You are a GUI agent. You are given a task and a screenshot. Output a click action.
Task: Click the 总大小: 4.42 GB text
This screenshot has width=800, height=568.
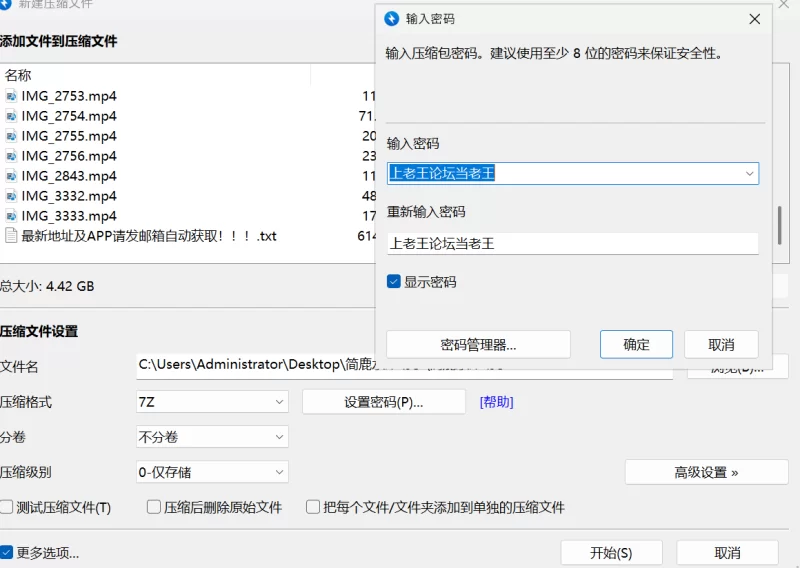pyautogui.click(x=47, y=286)
